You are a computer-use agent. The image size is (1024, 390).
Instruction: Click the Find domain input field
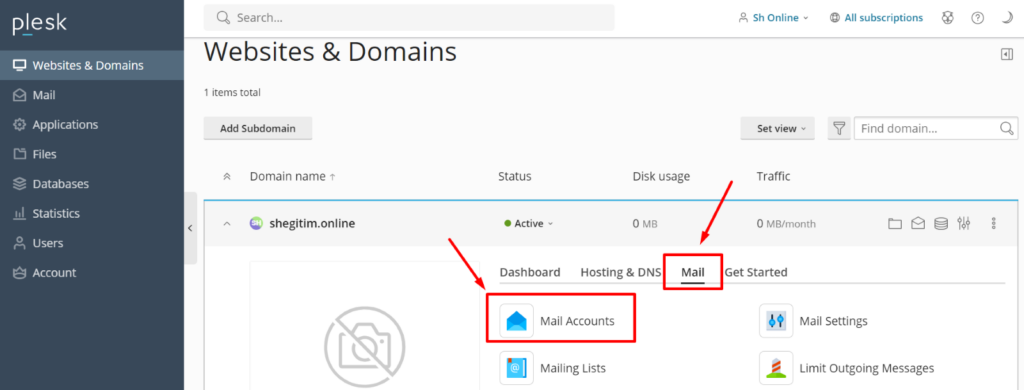click(x=935, y=129)
